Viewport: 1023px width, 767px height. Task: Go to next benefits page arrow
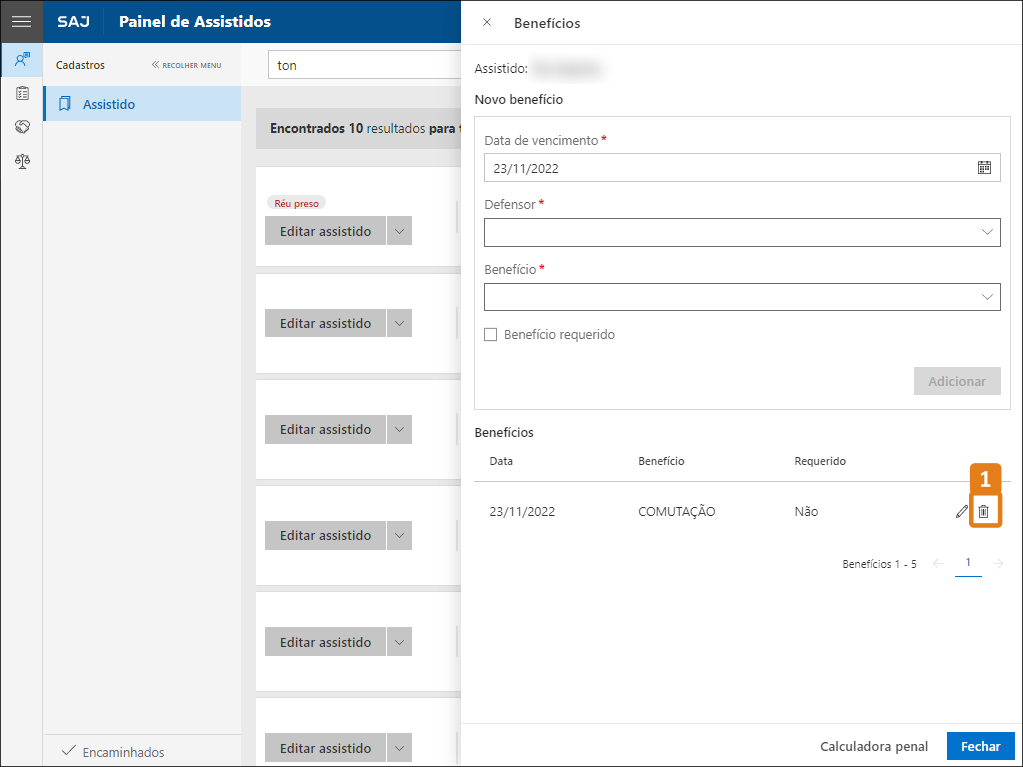pyautogui.click(x=998, y=564)
